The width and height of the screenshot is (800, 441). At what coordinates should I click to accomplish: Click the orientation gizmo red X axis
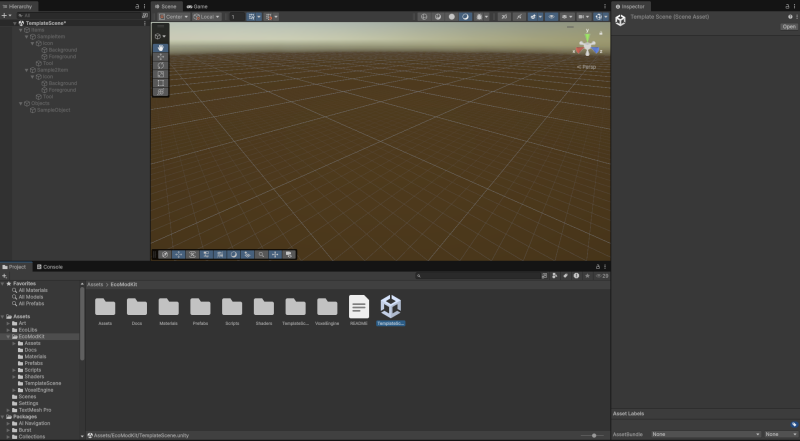tap(579, 51)
